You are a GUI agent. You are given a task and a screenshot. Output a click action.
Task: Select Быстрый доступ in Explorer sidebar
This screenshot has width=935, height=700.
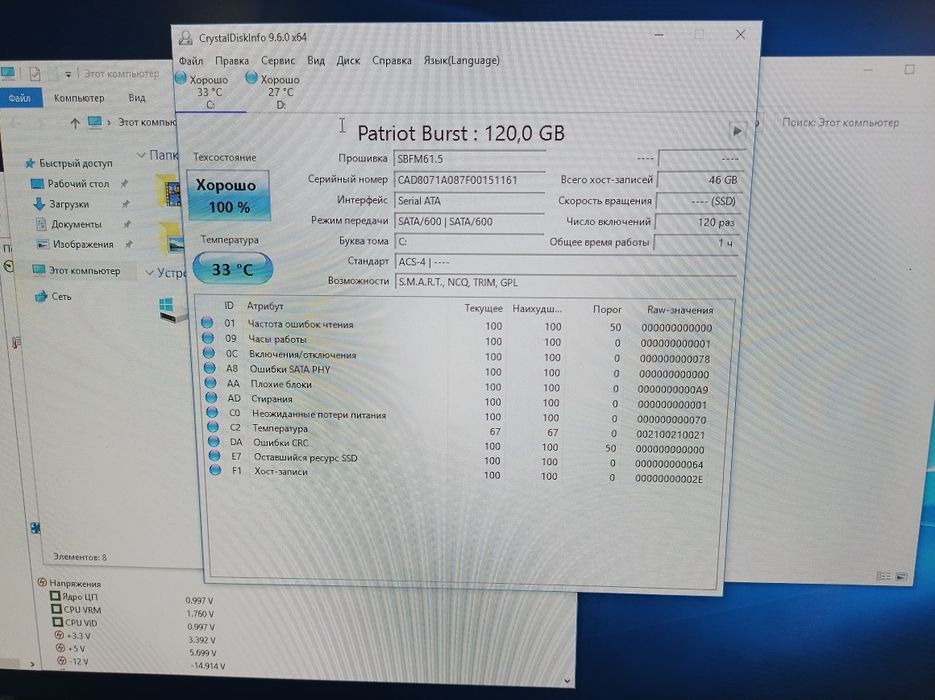click(x=69, y=163)
